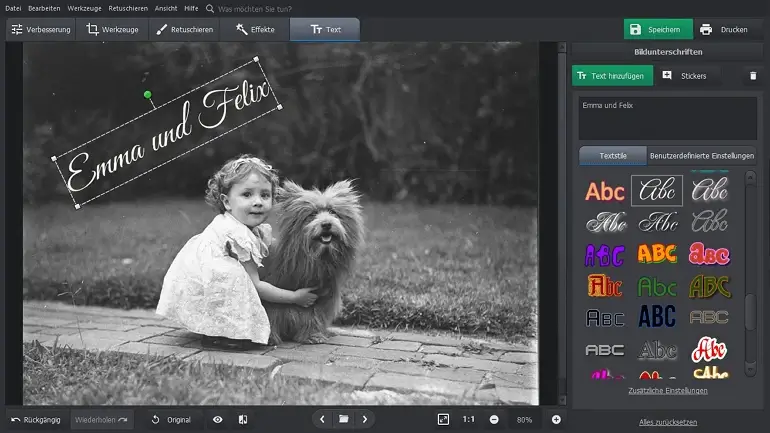Zoom out with minus icon
Image resolution: width=770 pixels, height=433 pixels.
494,420
